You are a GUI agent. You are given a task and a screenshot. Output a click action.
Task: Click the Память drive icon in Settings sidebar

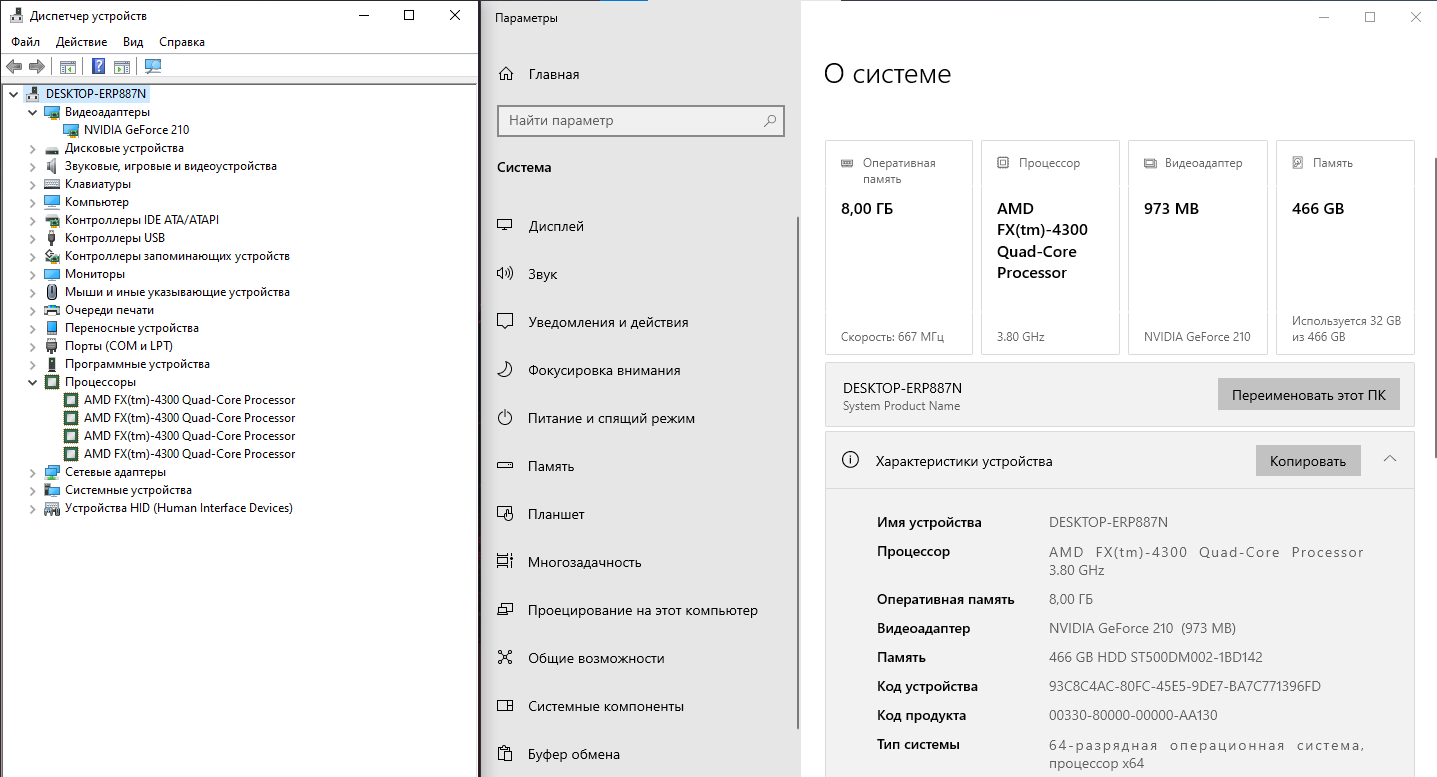point(505,466)
